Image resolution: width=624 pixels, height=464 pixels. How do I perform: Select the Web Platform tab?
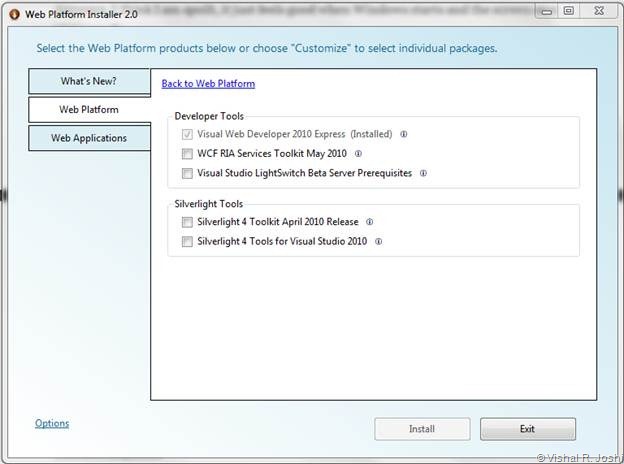coord(89,109)
